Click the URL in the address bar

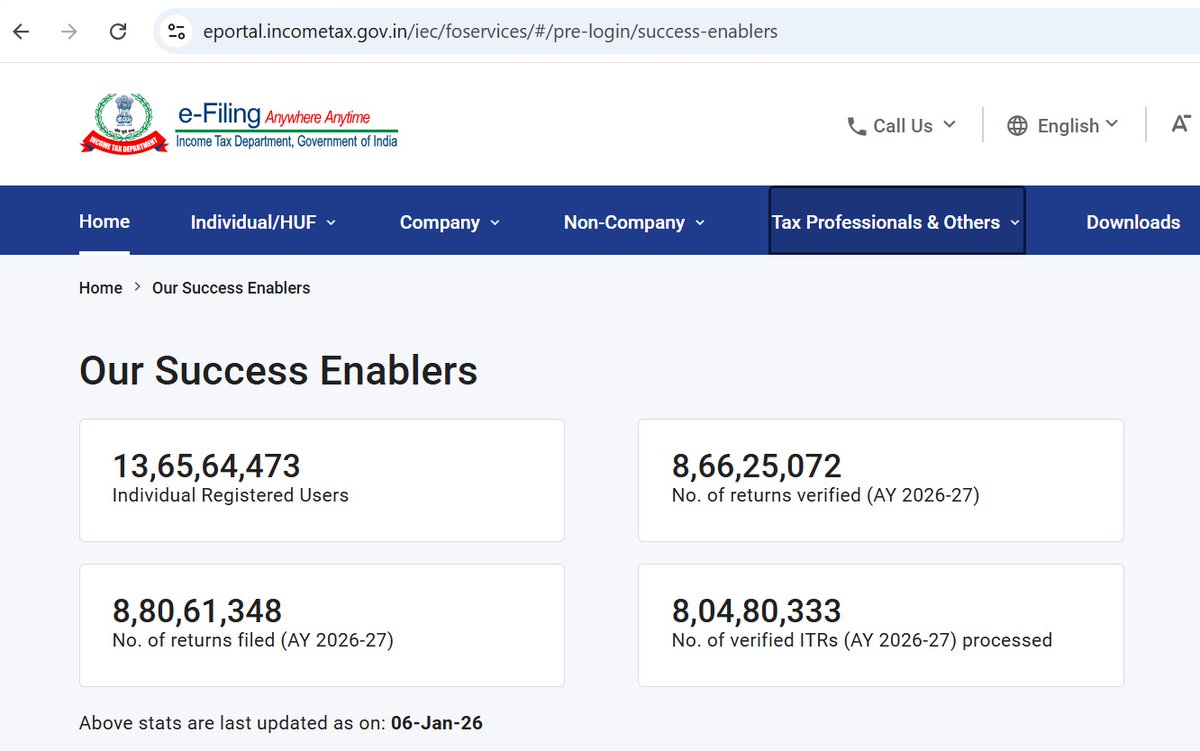point(490,31)
